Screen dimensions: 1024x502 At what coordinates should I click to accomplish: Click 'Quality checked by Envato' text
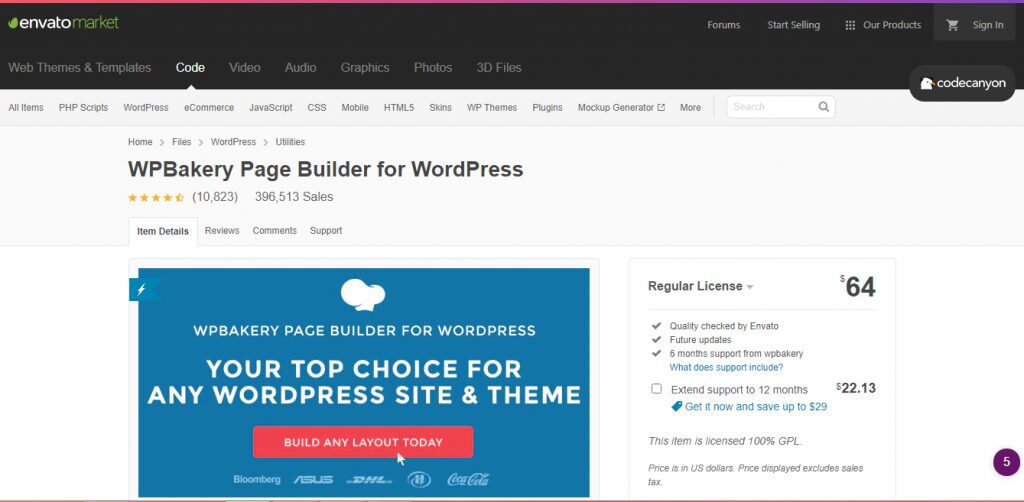tap(724, 326)
